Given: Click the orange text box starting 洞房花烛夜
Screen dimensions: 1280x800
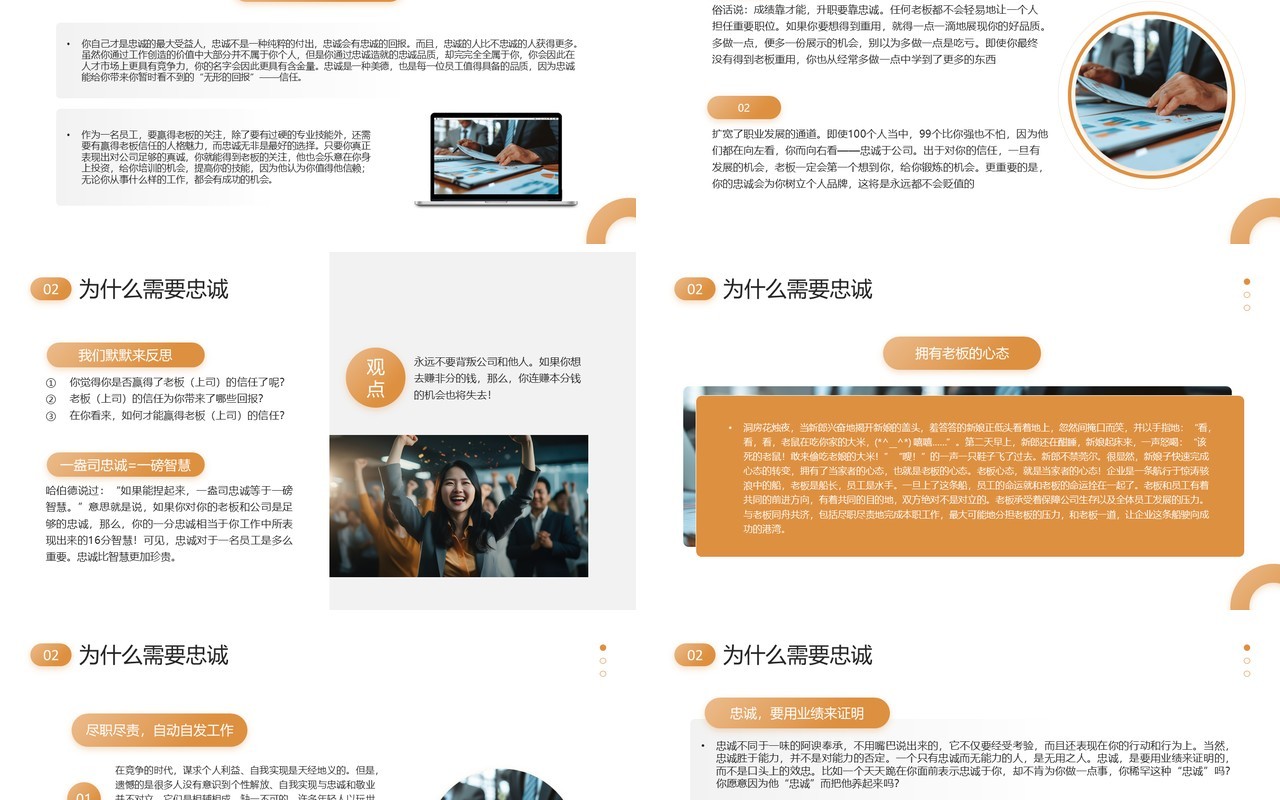Looking at the screenshot, I should (x=970, y=476).
